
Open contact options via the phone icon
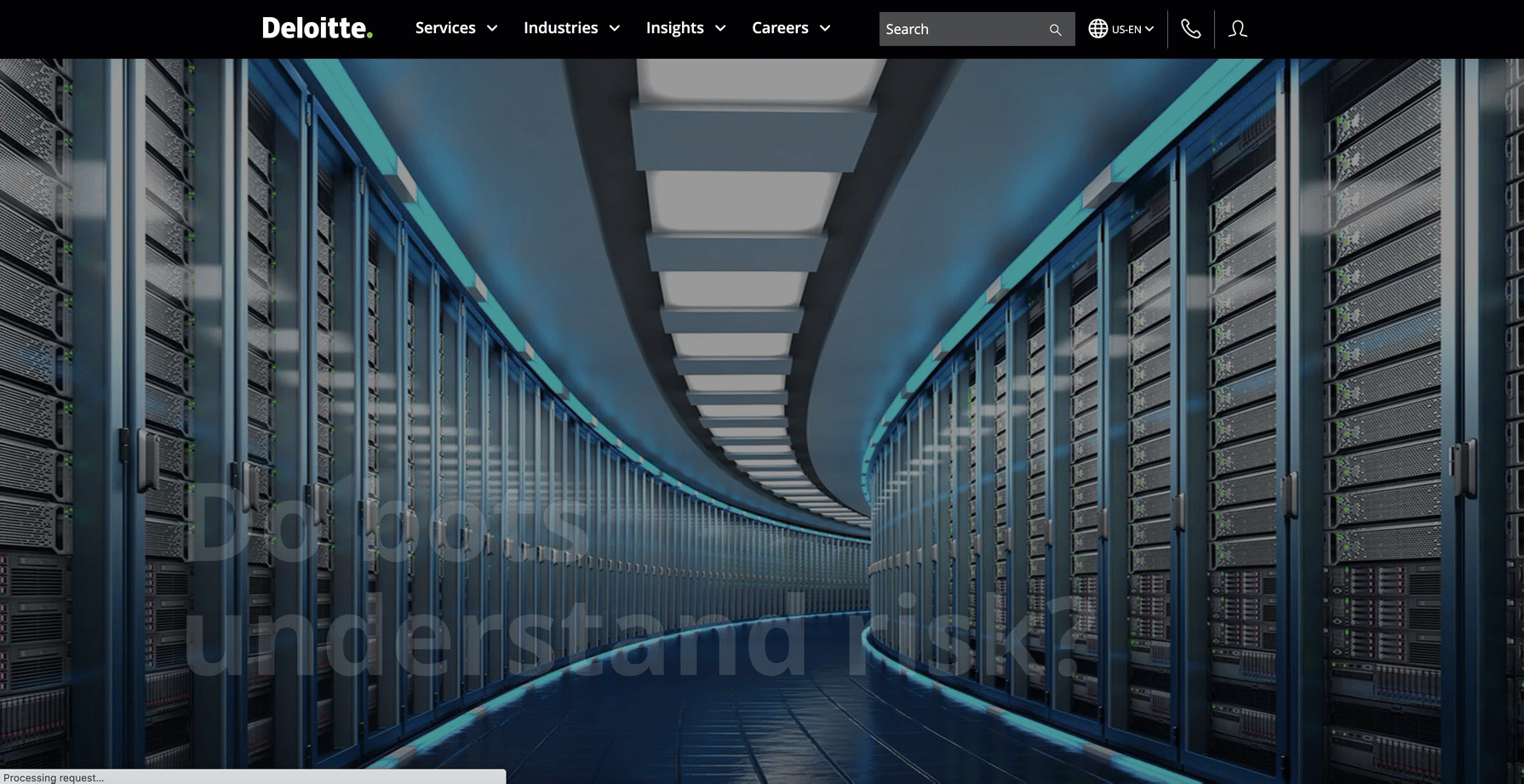(1190, 29)
